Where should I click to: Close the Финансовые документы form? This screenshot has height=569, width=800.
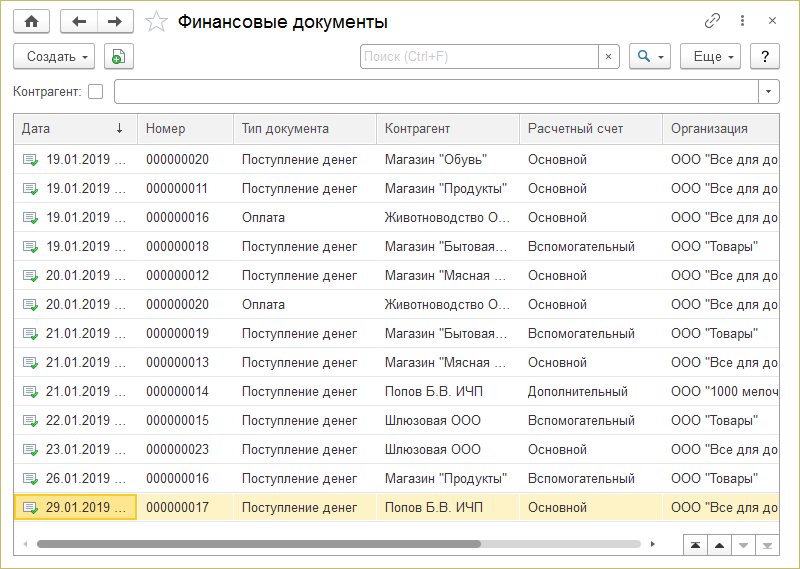point(772,21)
